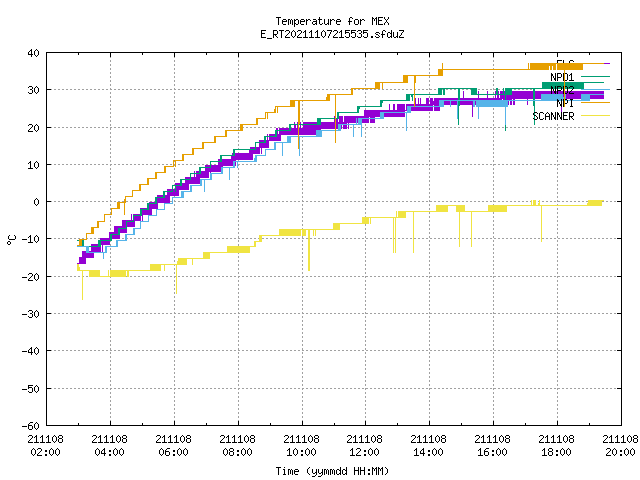Click the 16:00 time tick label
The image size is (640, 480).
pos(492,452)
